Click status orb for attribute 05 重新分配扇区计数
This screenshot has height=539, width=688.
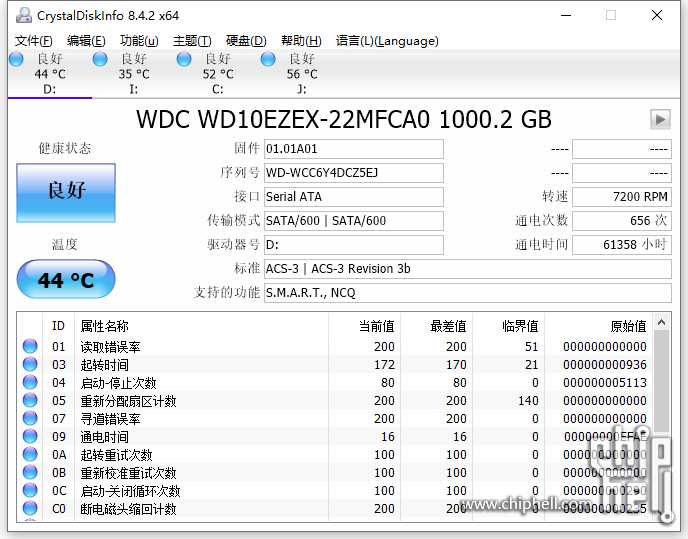click(30, 400)
